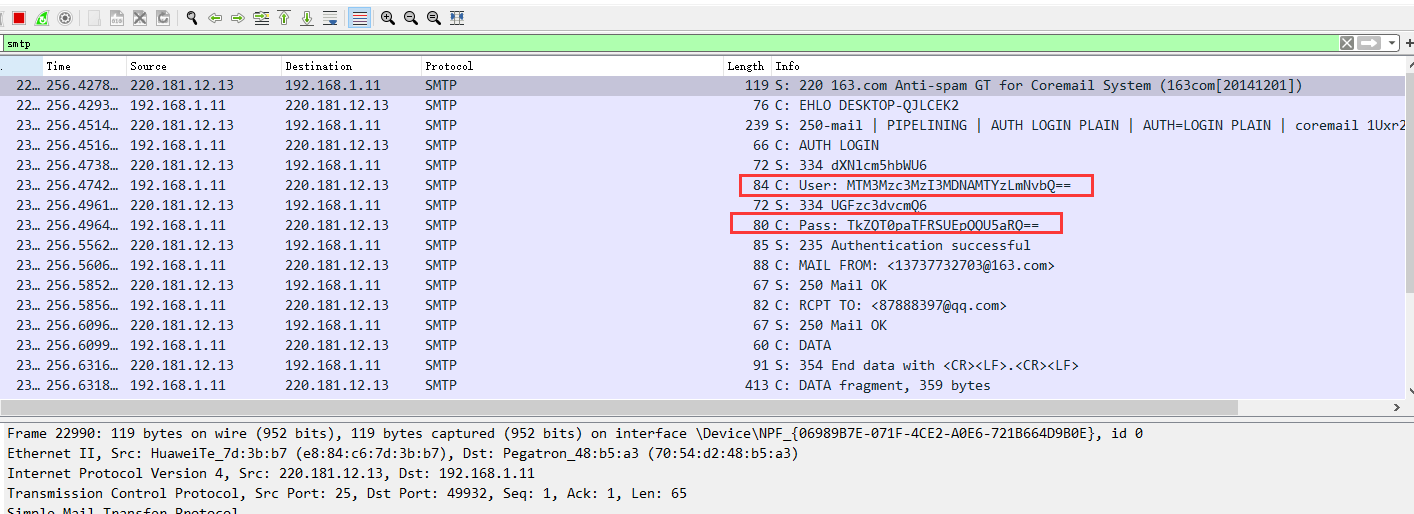Viewport: 1414px width, 514px height.
Task: Select the EHLO DESKTOP-QJLCEK2 packet
Action: 702,105
